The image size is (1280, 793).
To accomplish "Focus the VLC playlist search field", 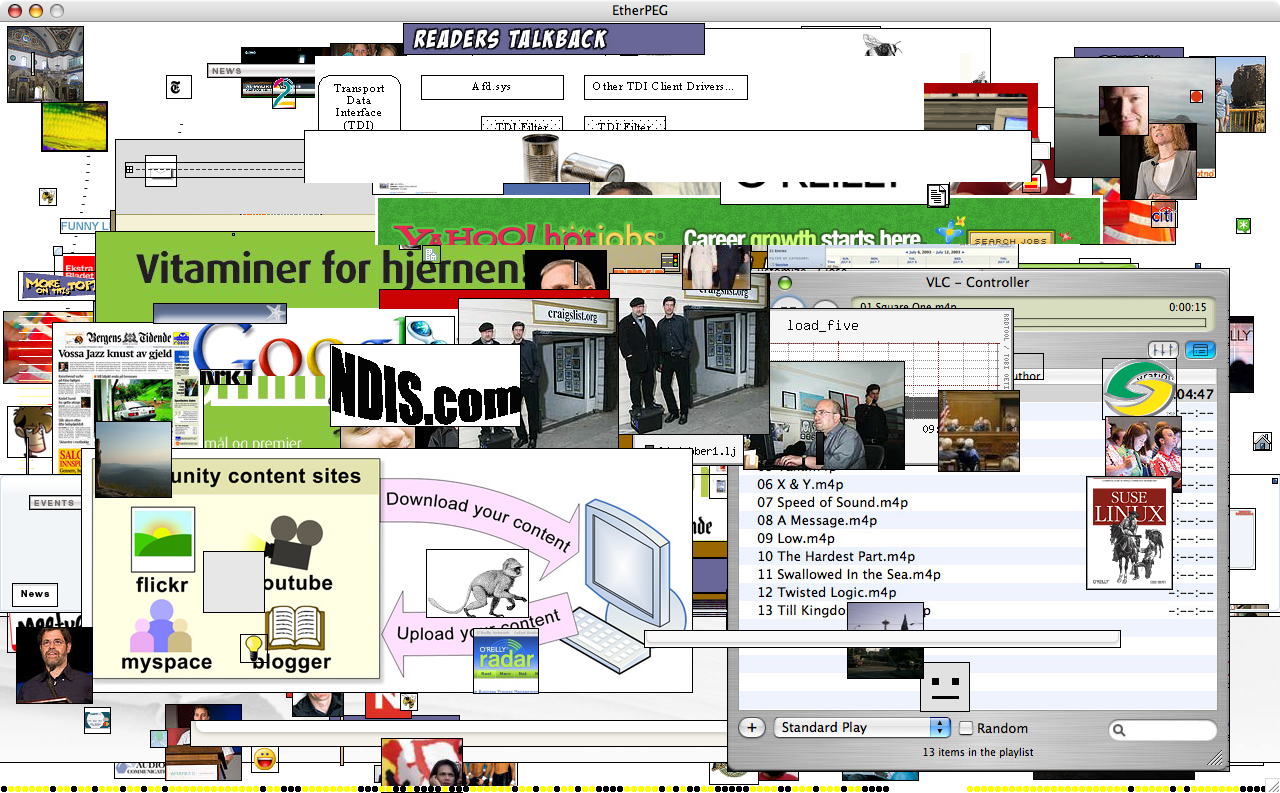I will click(x=1163, y=731).
